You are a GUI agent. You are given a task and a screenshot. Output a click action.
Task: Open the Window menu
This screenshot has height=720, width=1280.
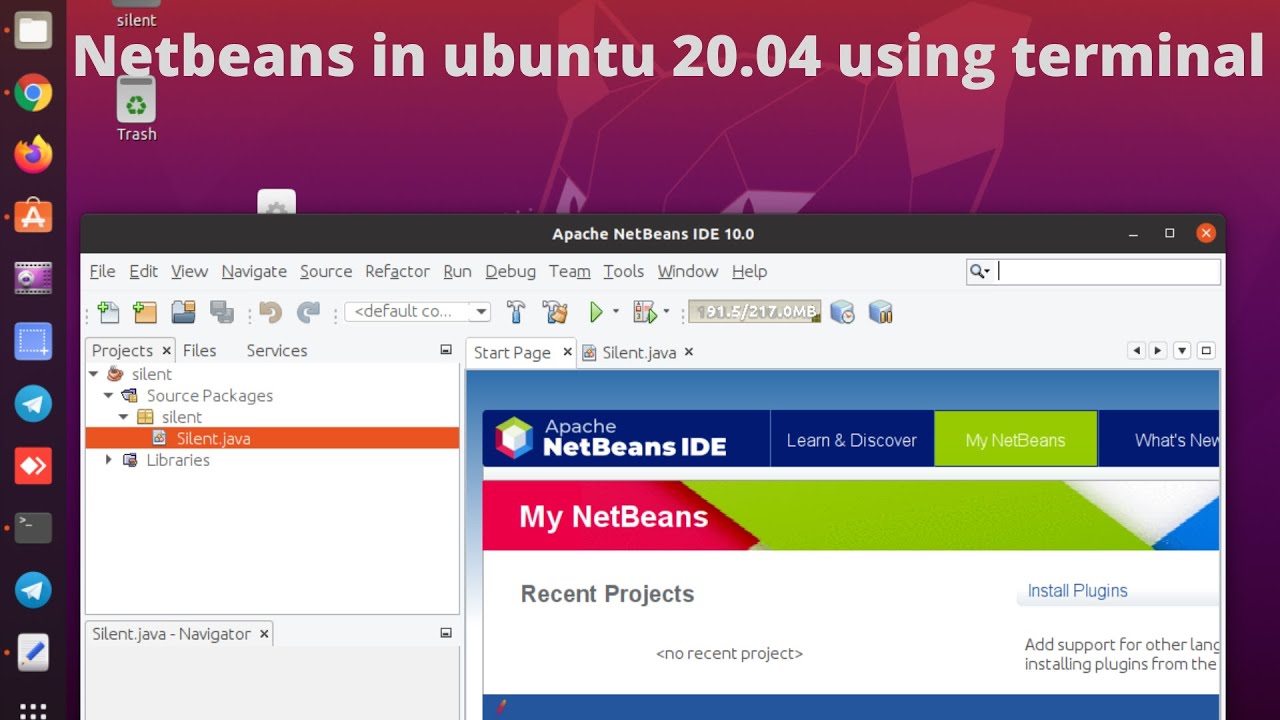(687, 271)
